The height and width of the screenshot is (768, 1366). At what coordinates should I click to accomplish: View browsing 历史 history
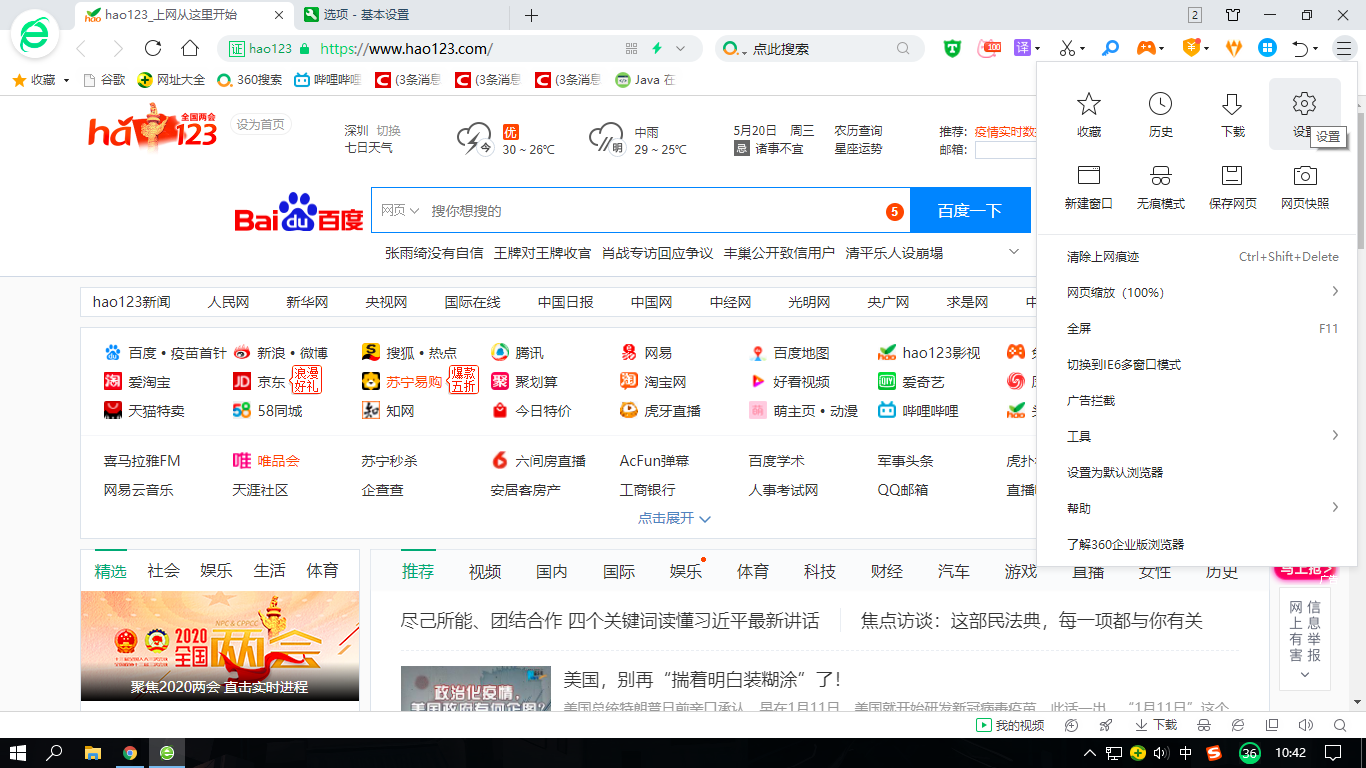point(1159,113)
